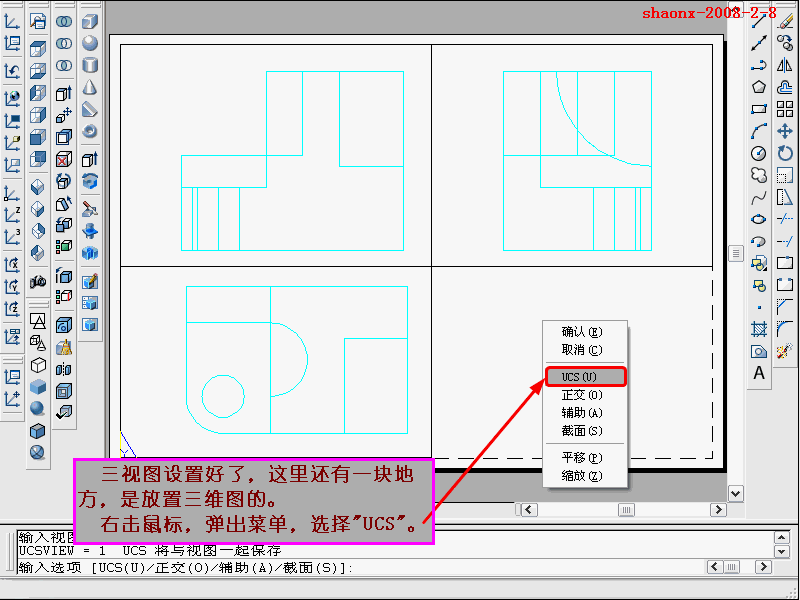Viewport: 800px width, 600px height.
Task: Select the Polyline draw tool
Action: click(x=759, y=65)
